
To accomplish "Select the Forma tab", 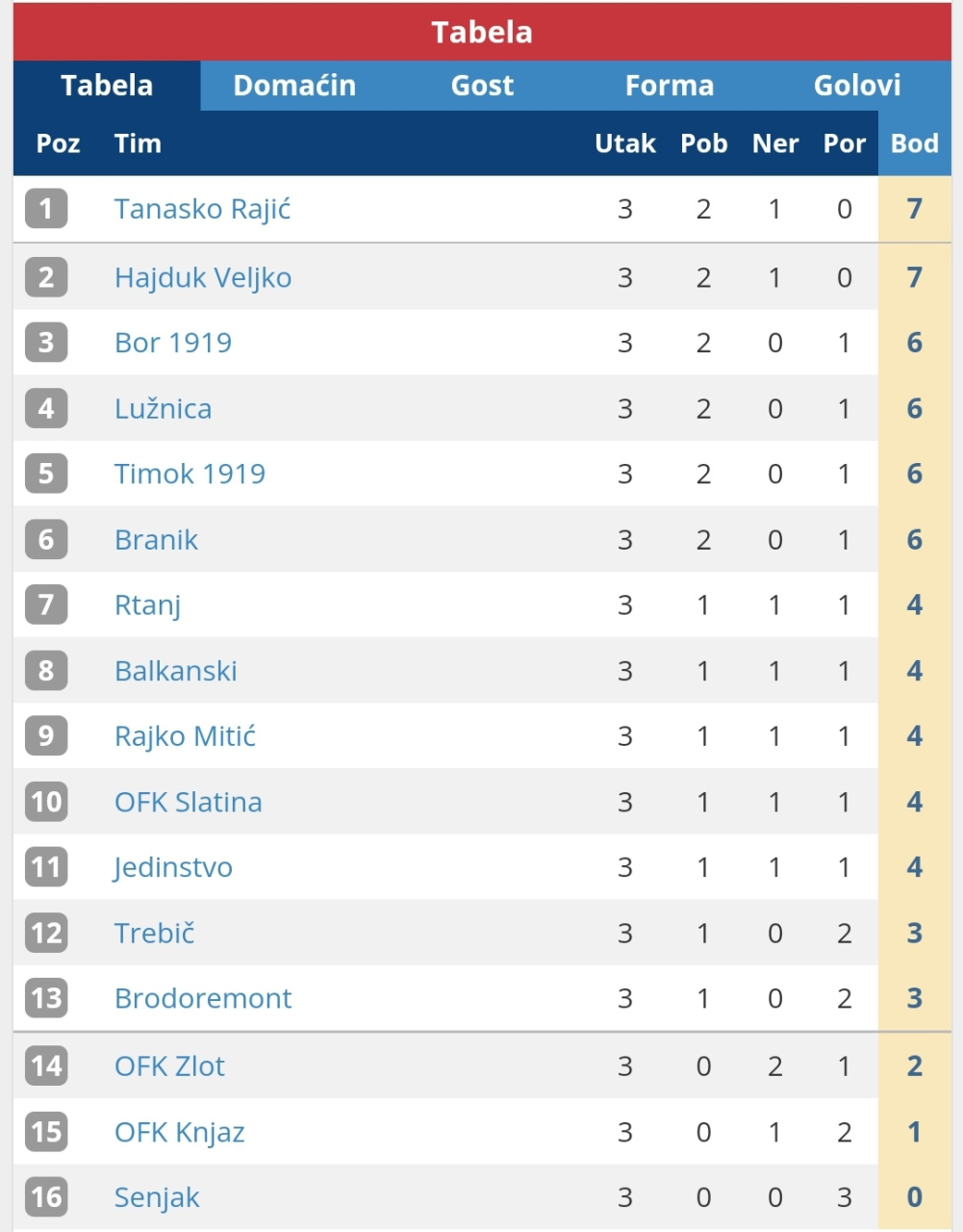I will tap(670, 86).
